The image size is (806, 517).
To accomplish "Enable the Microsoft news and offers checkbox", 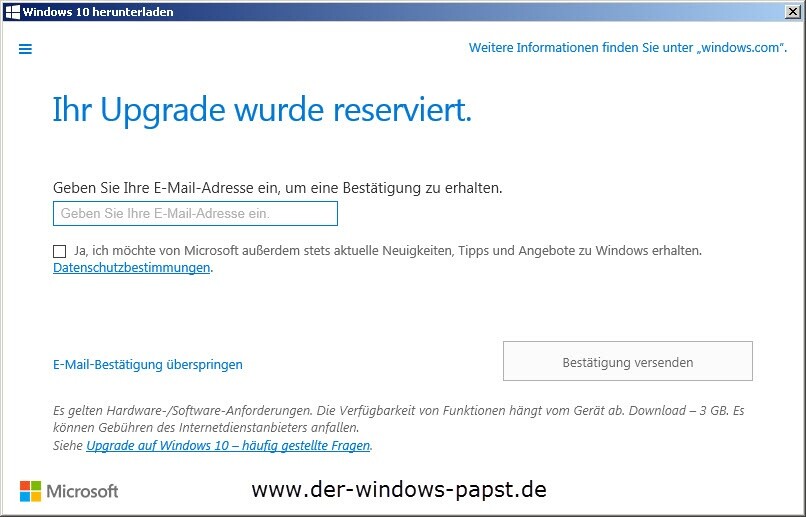I will tap(60, 251).
